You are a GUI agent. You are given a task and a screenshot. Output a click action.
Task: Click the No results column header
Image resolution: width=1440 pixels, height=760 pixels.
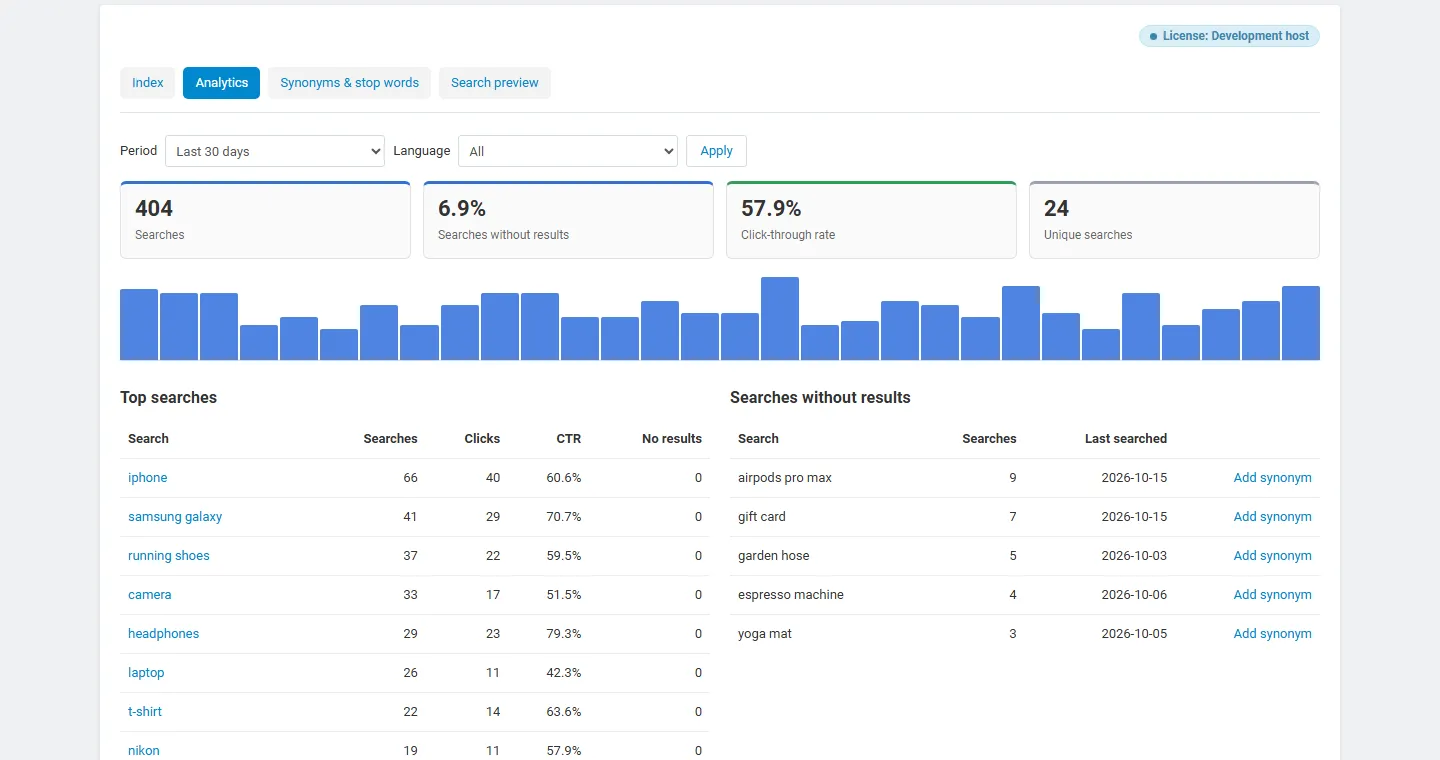coord(672,439)
